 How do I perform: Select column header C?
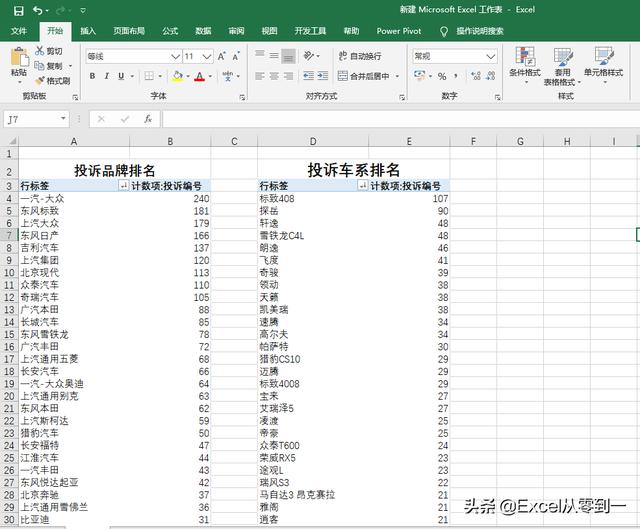pos(234,141)
